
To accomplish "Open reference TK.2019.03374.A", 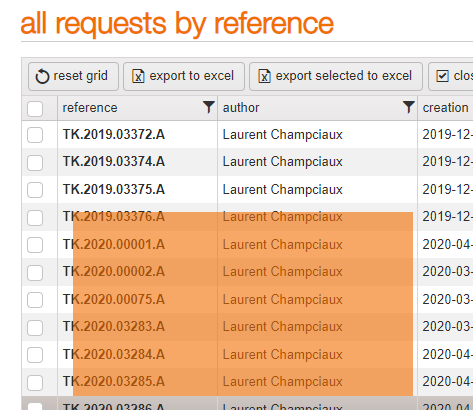I will pyautogui.click(x=114, y=162).
